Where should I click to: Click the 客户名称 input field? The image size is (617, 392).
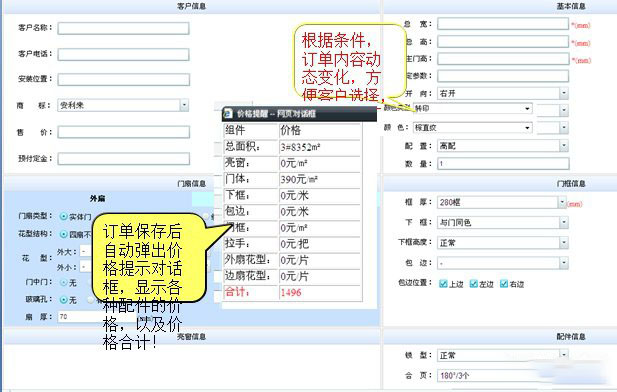click(123, 28)
